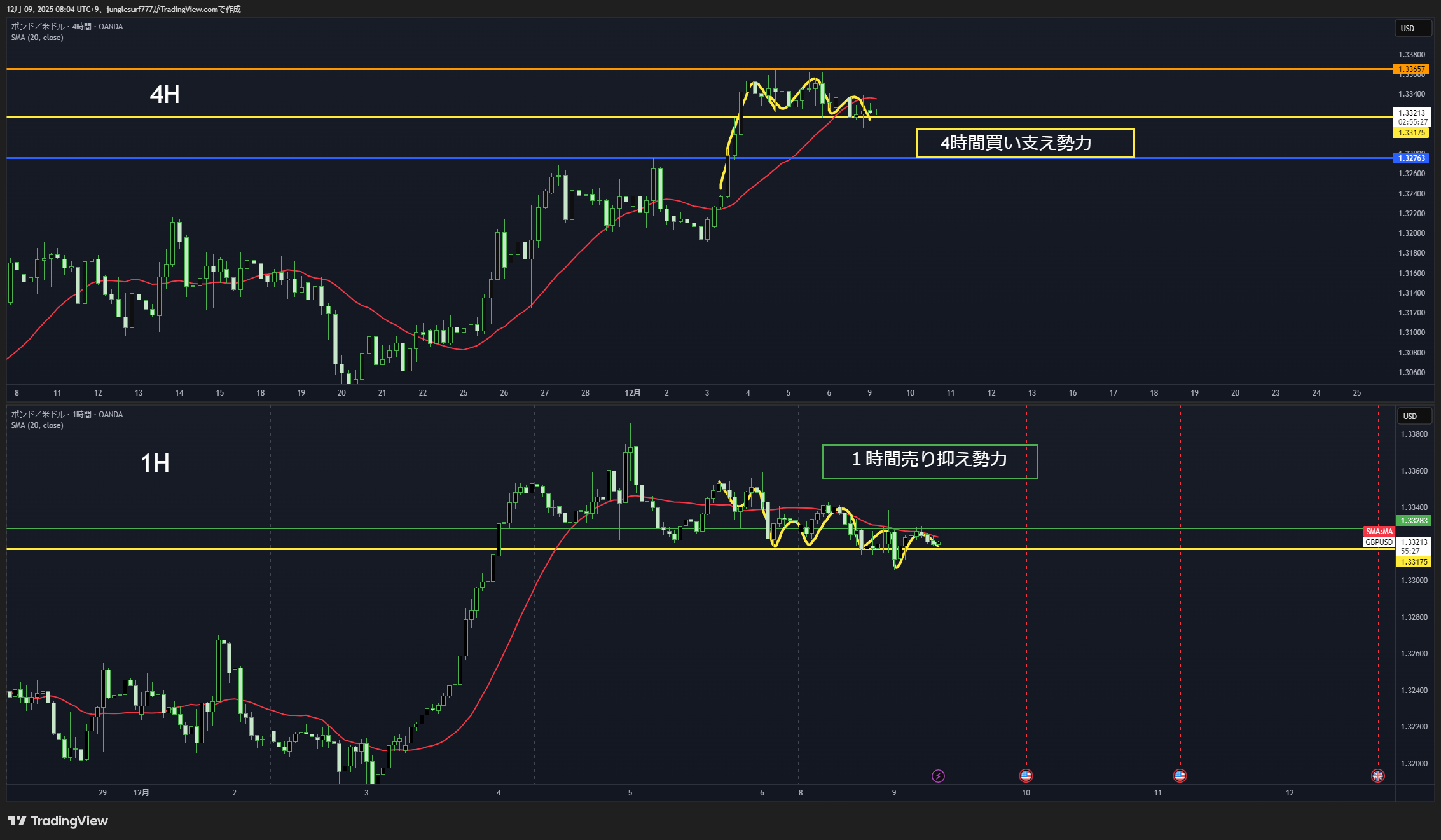The width and height of the screenshot is (1441, 840).
Task: Click the large 1H text annotation
Action: tap(155, 463)
